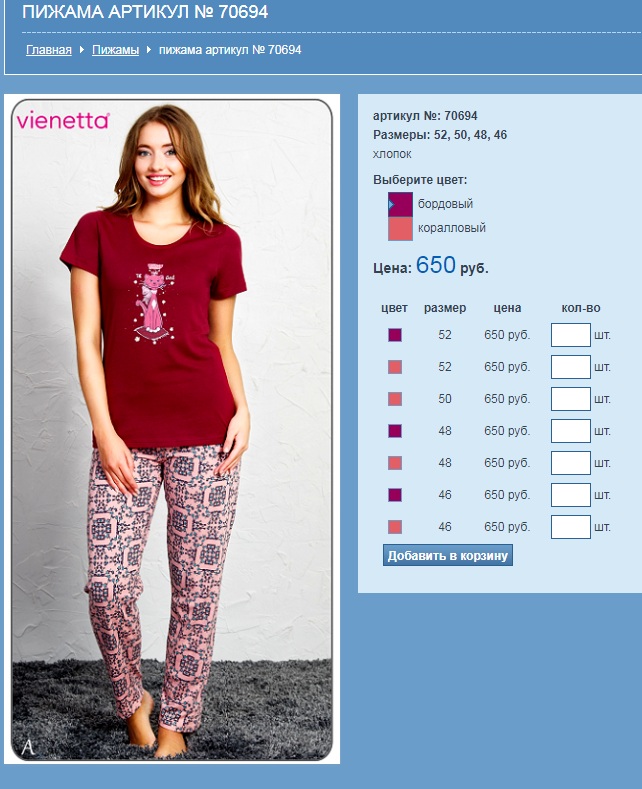
Task: Click the burgundy color icon in size 48 row
Action: (395, 431)
